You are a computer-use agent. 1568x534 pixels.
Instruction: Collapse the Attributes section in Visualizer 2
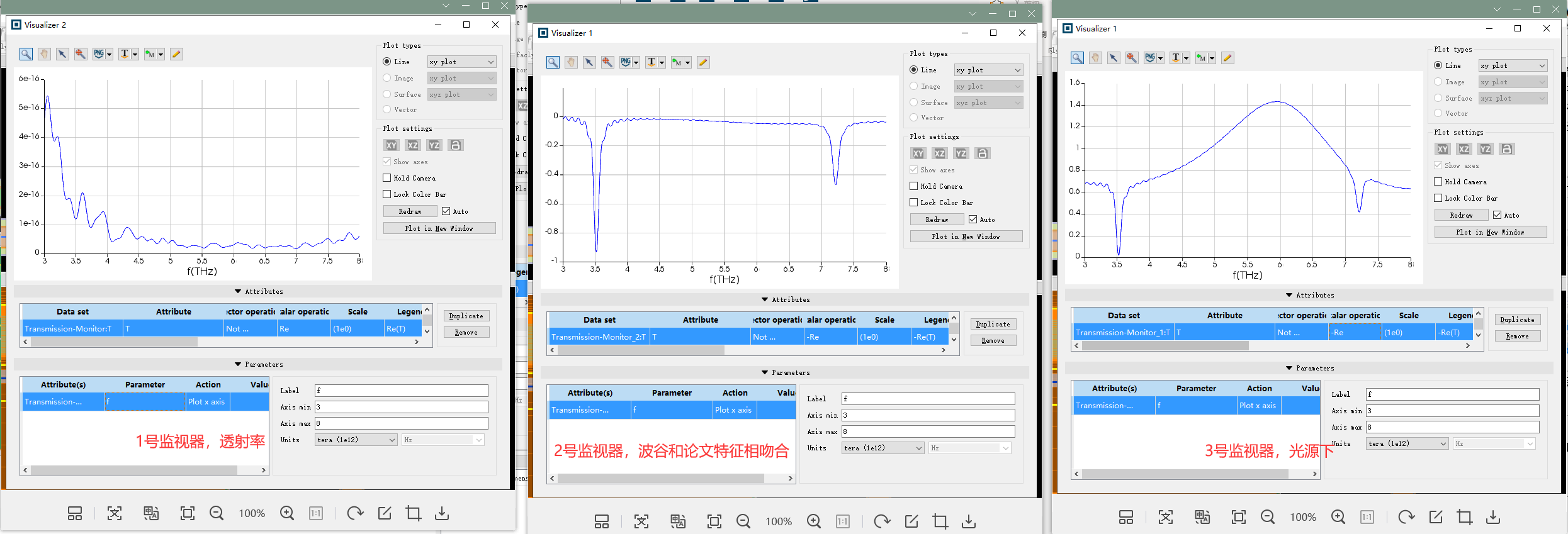click(259, 291)
